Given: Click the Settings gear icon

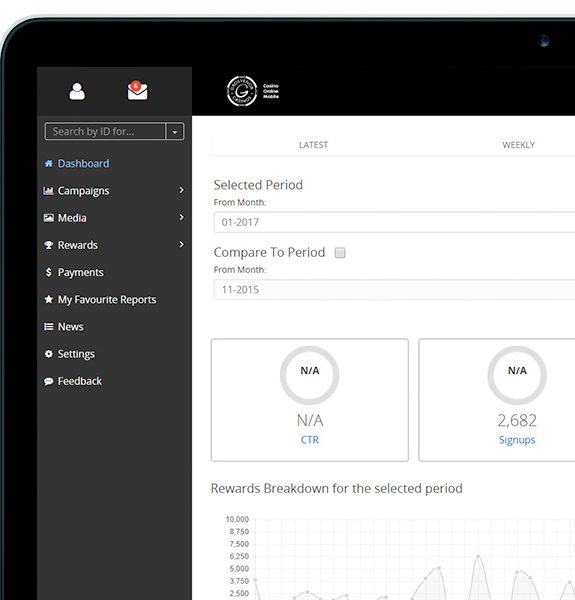Looking at the screenshot, I should [x=49, y=354].
